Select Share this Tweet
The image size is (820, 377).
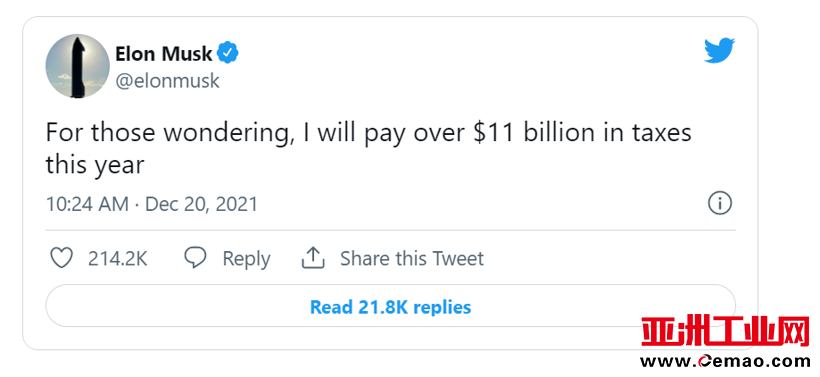tap(412, 259)
